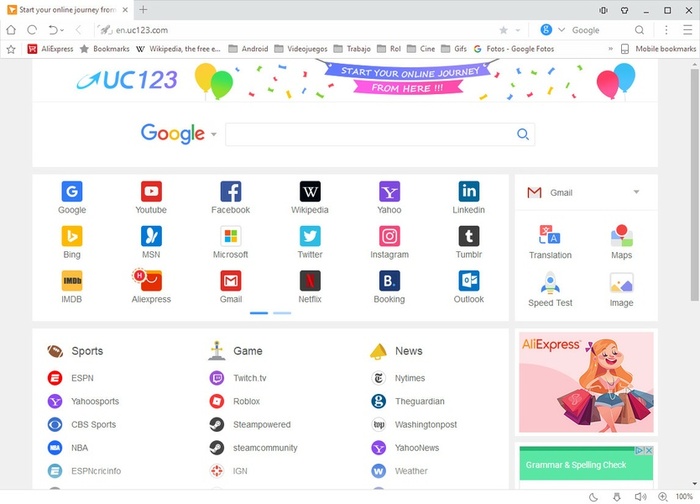Open the Yahoo shortcut tile

tap(389, 197)
